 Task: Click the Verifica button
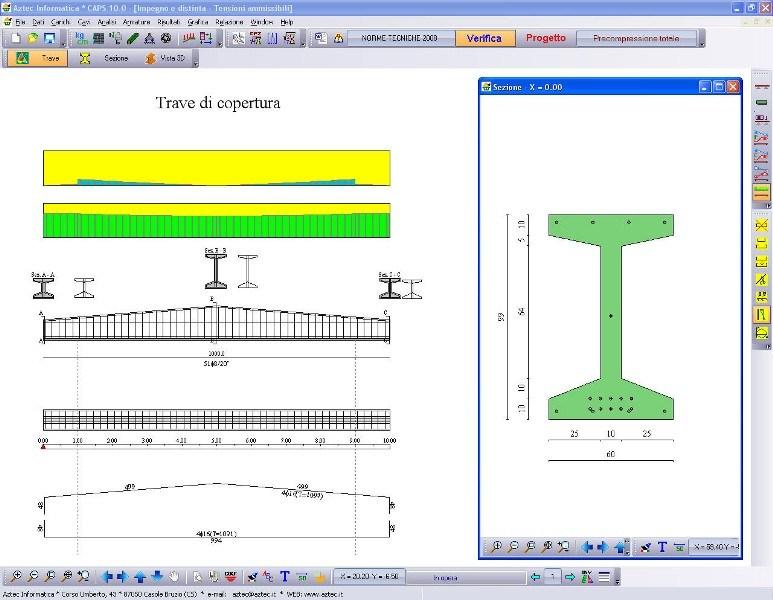click(x=484, y=38)
